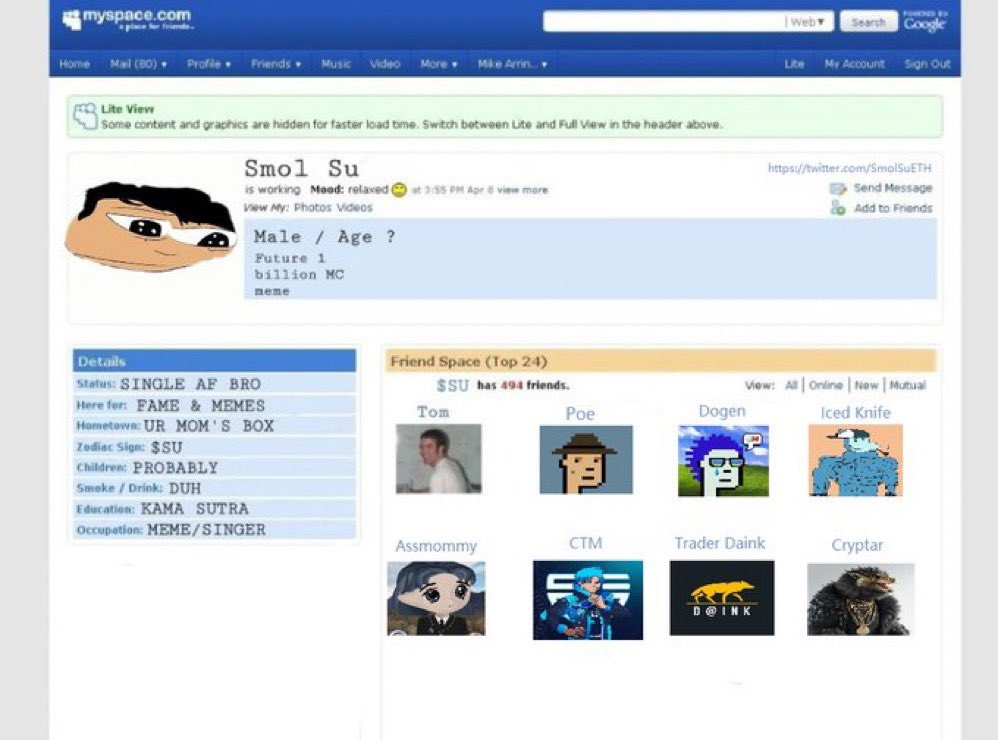Click friend name Assmommy

point(436,546)
